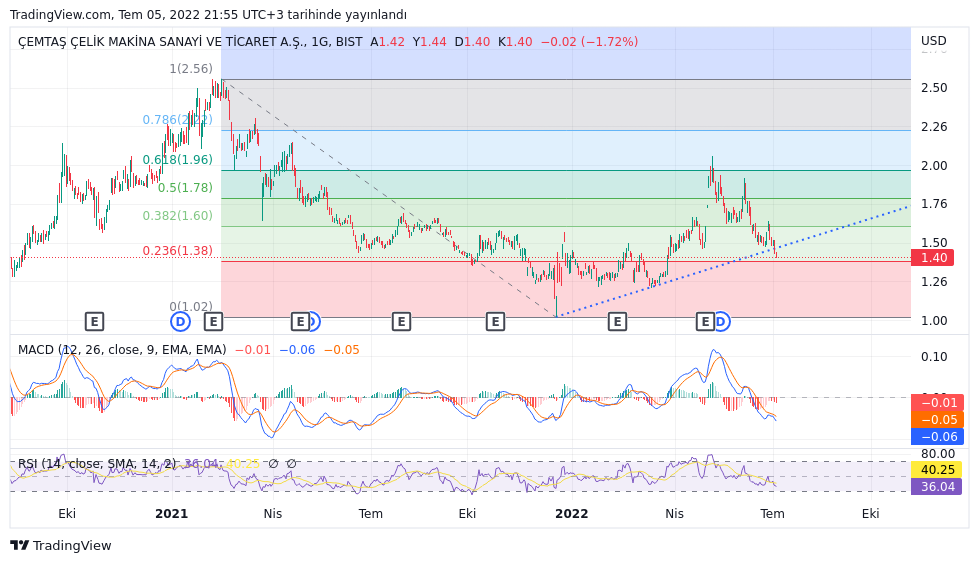The image size is (979, 563).
Task: Click the yellow 40.25 RSI axis tag
Action: (x=937, y=470)
